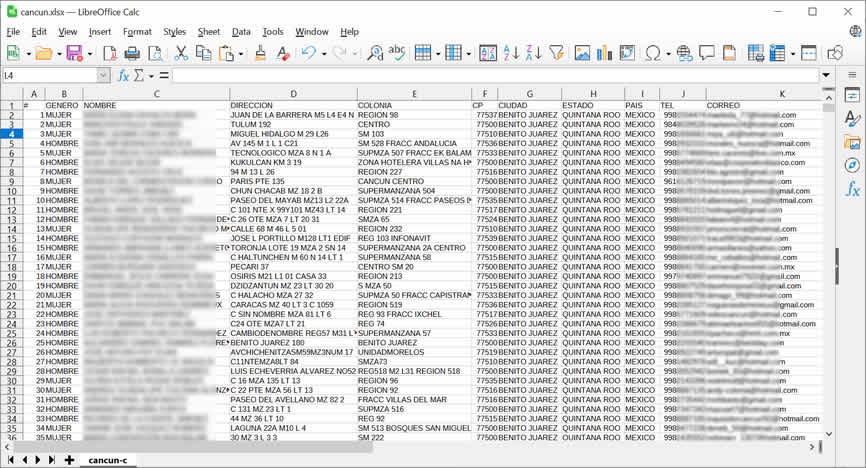The height and width of the screenshot is (468, 866).
Task: Open the Sidebar Settings hamburger menu
Action: pos(852,75)
